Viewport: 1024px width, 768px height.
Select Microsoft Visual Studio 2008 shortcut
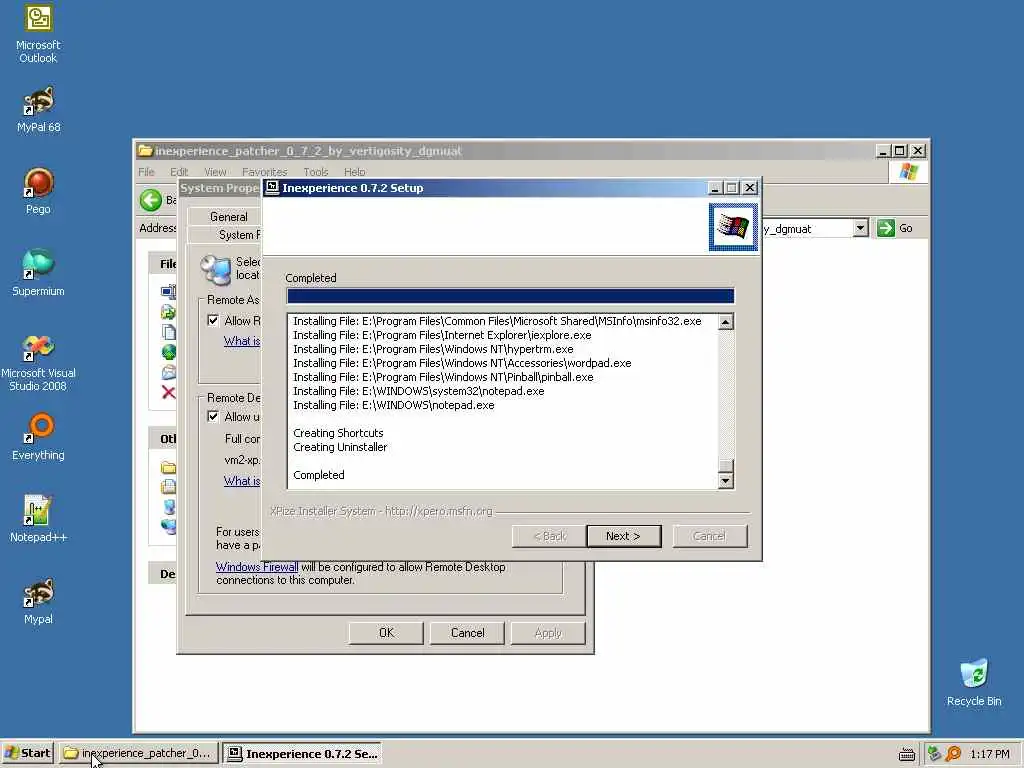click(x=38, y=362)
